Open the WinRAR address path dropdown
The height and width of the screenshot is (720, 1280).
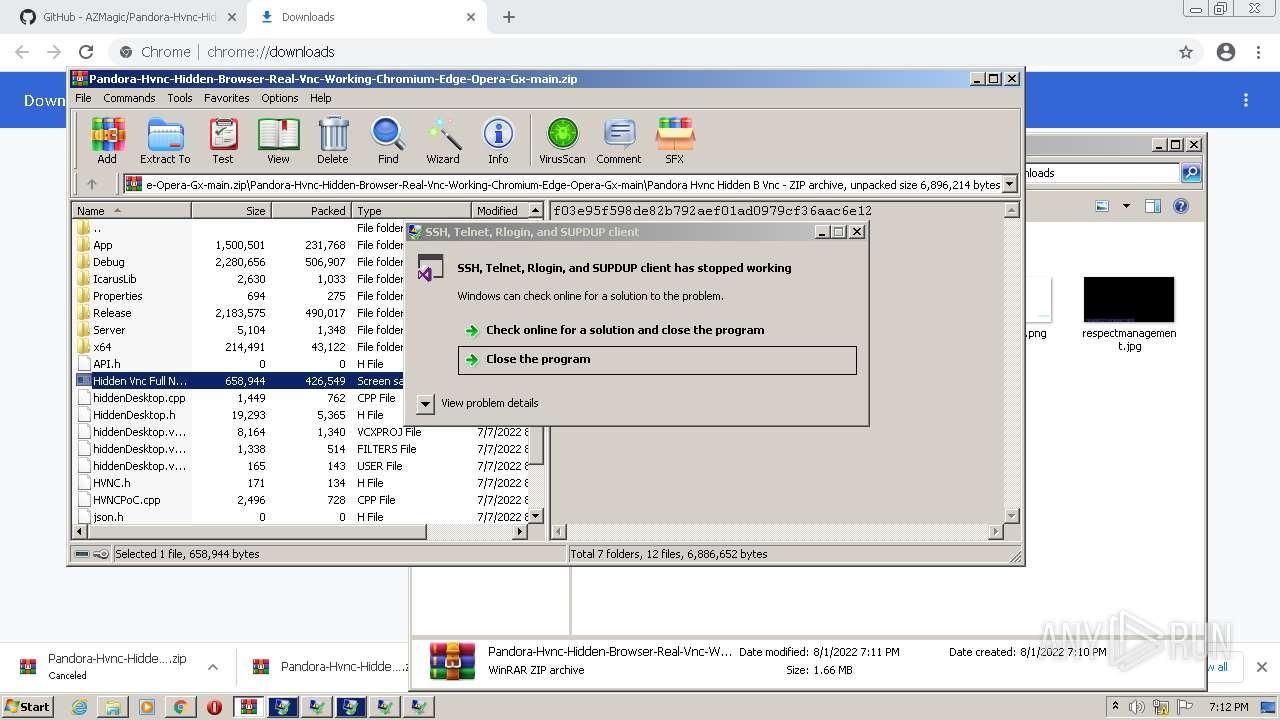pos(1010,184)
